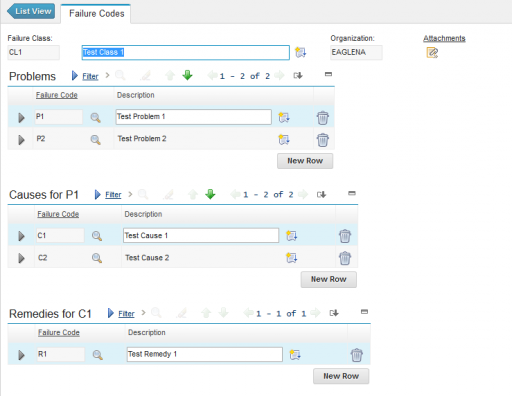Edit the Test Remedy 1 description field
512x396 pixels.
coord(205,354)
